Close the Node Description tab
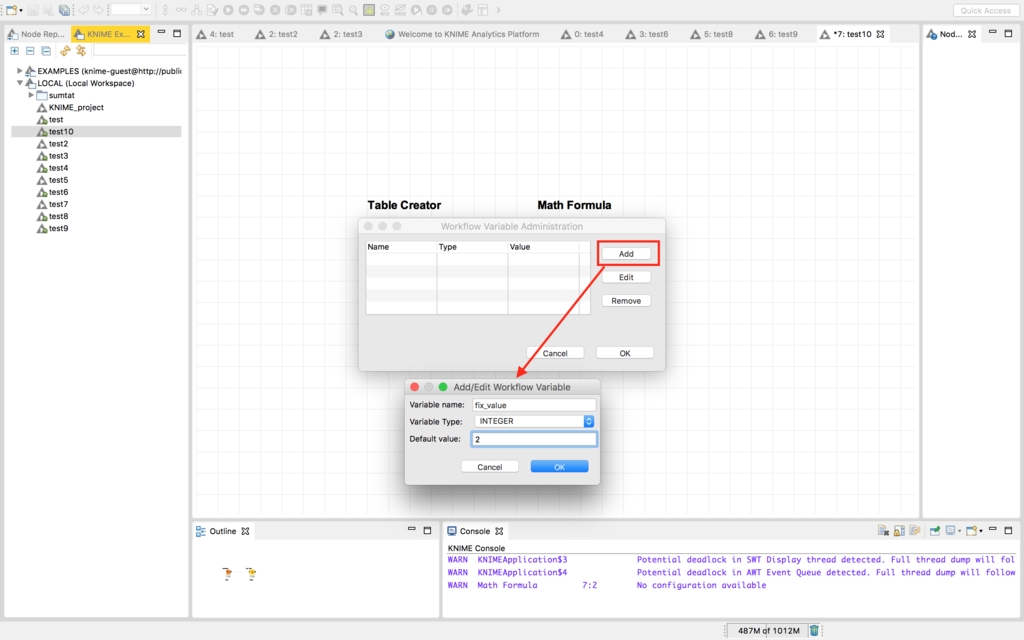1024x640 pixels. coord(972,34)
